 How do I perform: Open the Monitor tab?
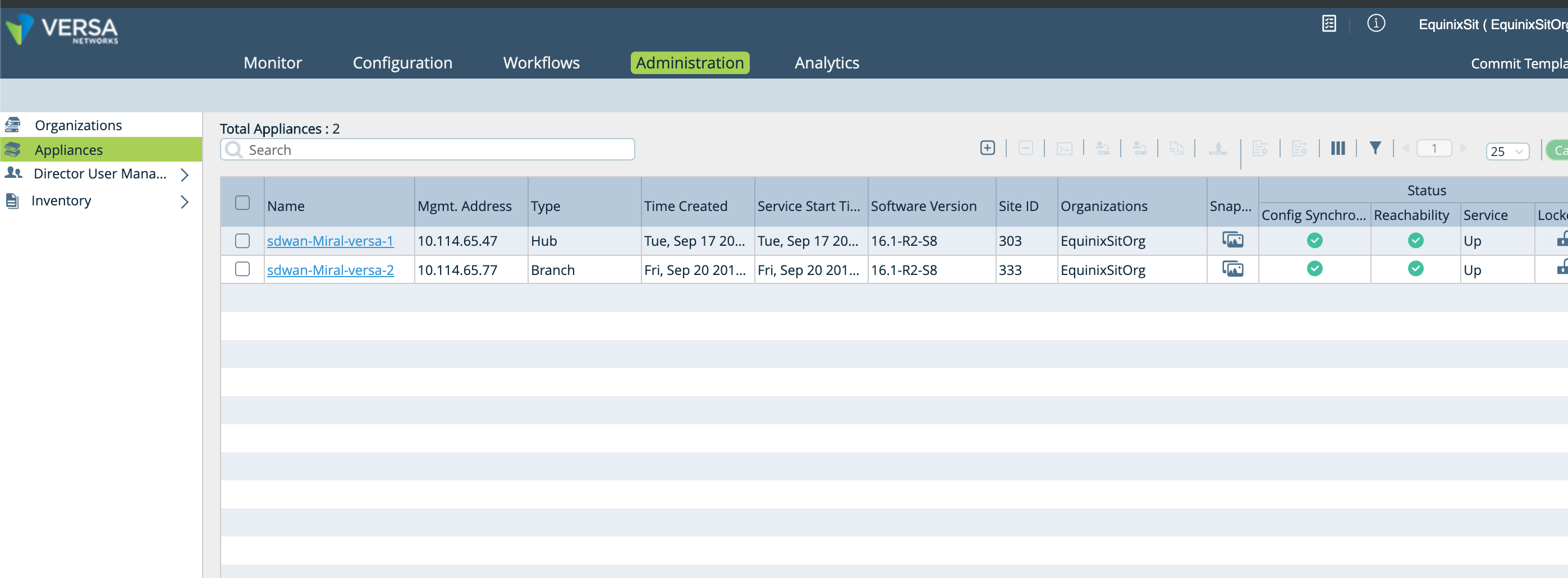pyautogui.click(x=272, y=63)
